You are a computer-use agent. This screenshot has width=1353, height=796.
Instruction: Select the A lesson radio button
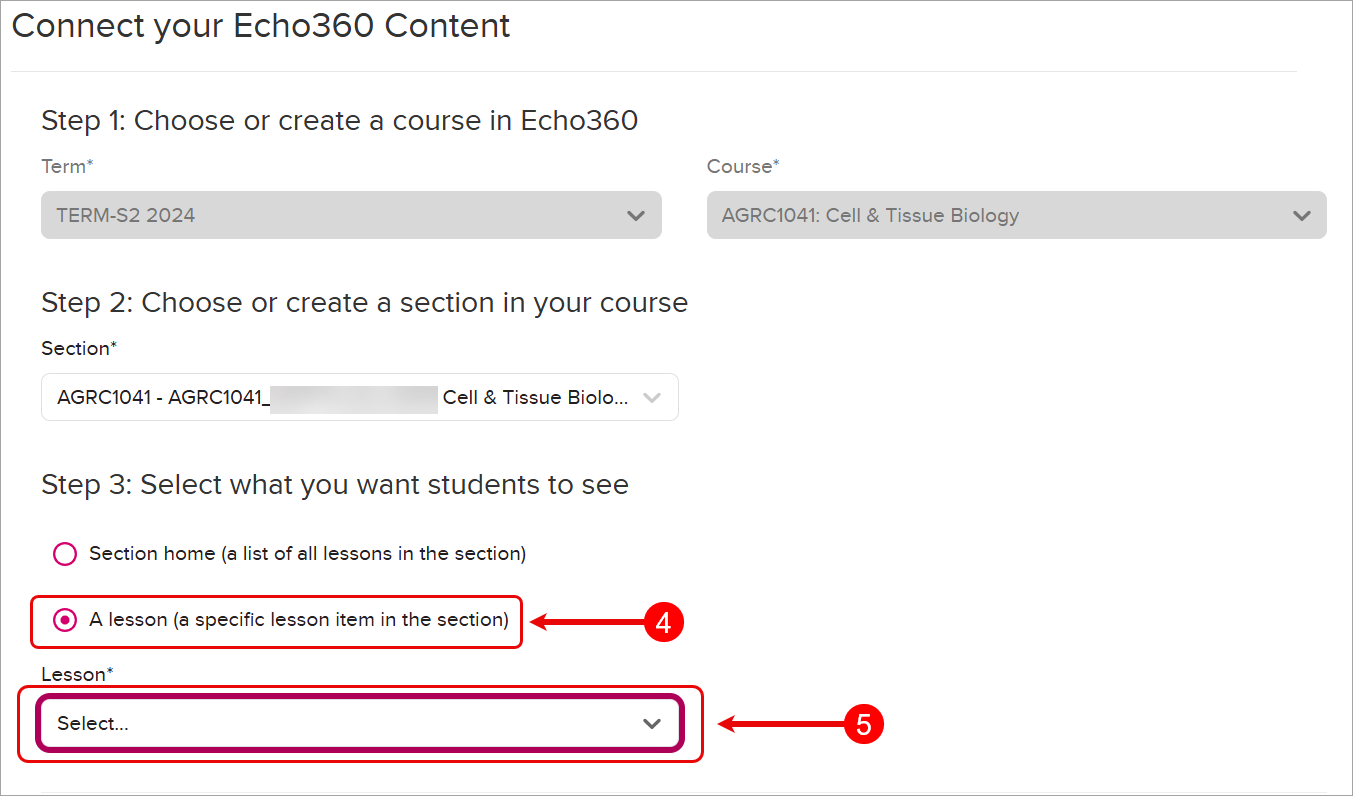[65, 621]
